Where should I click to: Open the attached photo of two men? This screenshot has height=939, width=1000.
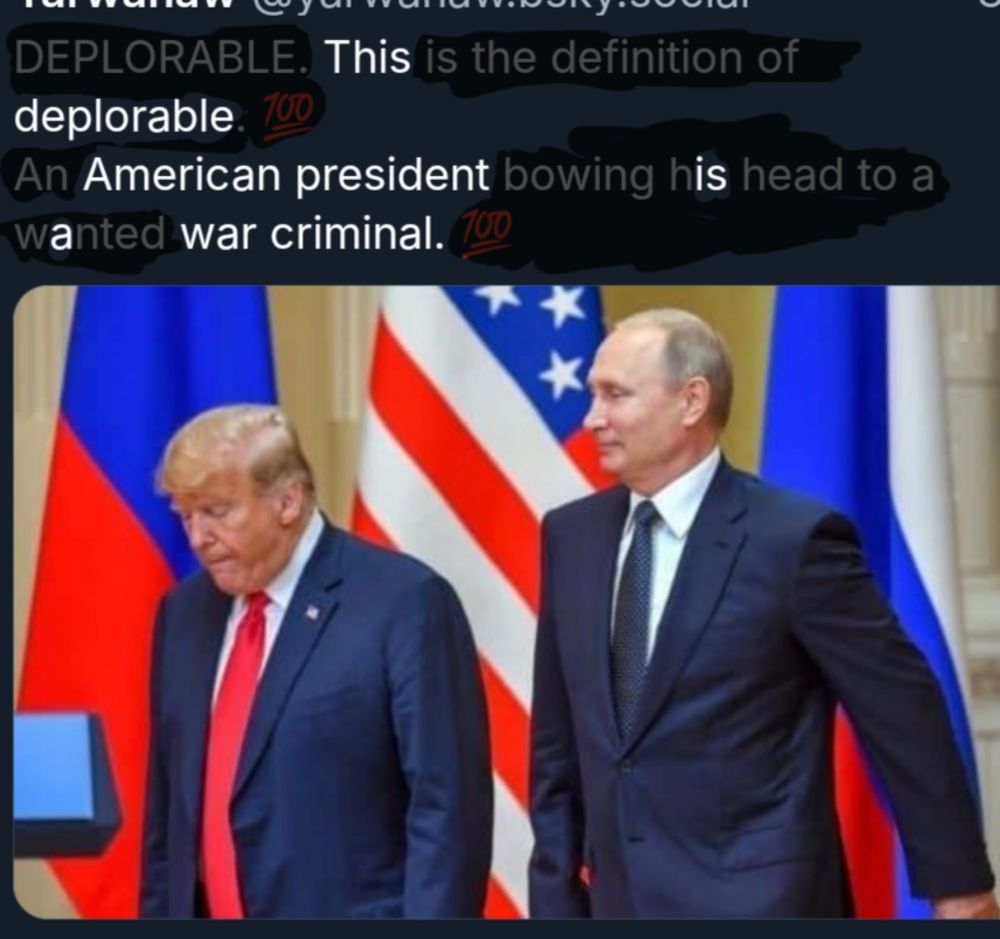coord(507,602)
